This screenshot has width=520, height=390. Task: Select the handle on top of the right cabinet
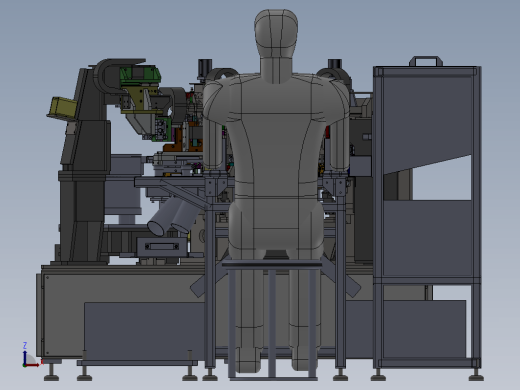pyautogui.click(x=426, y=61)
